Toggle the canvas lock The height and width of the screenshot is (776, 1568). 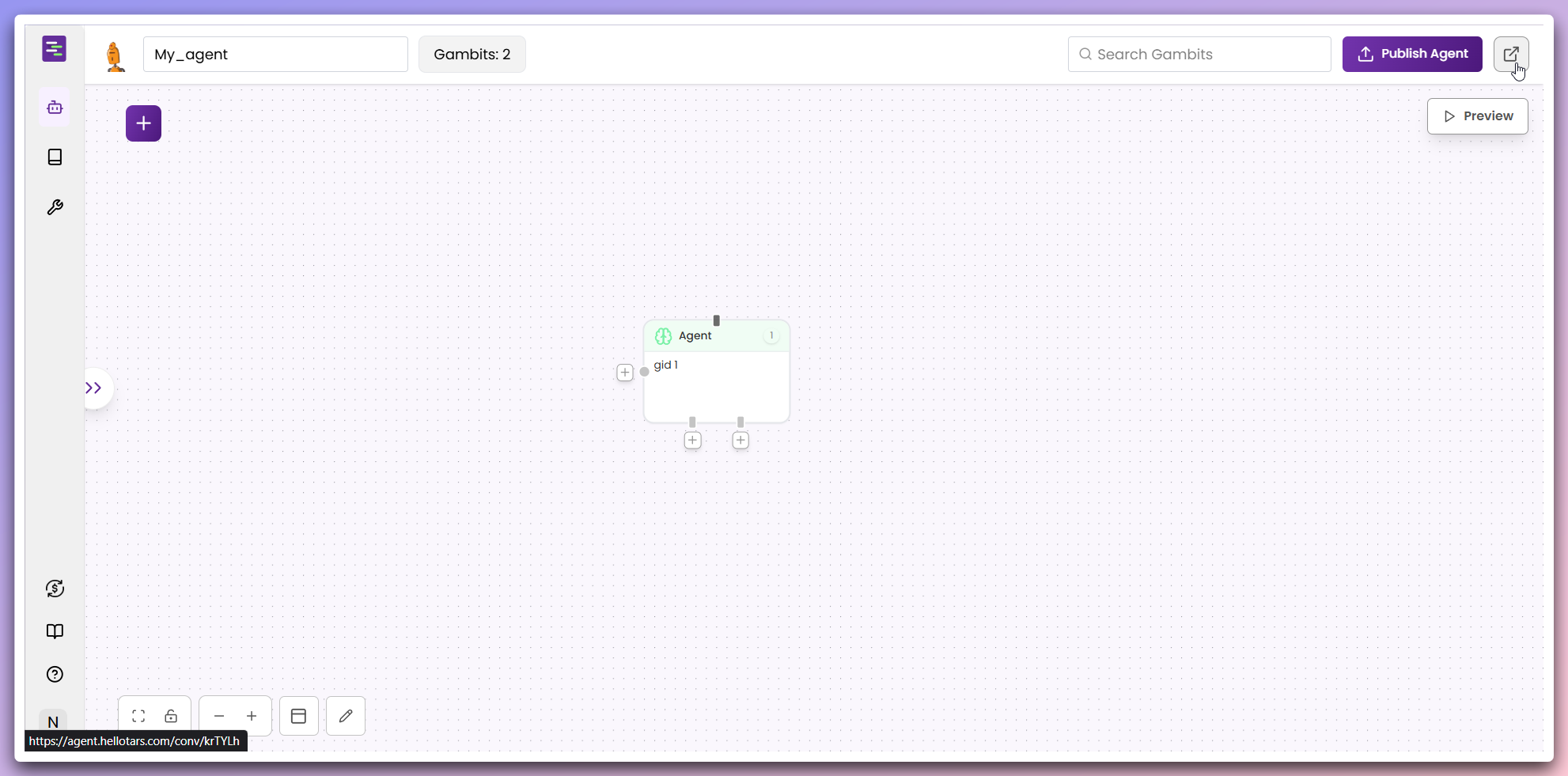172,716
